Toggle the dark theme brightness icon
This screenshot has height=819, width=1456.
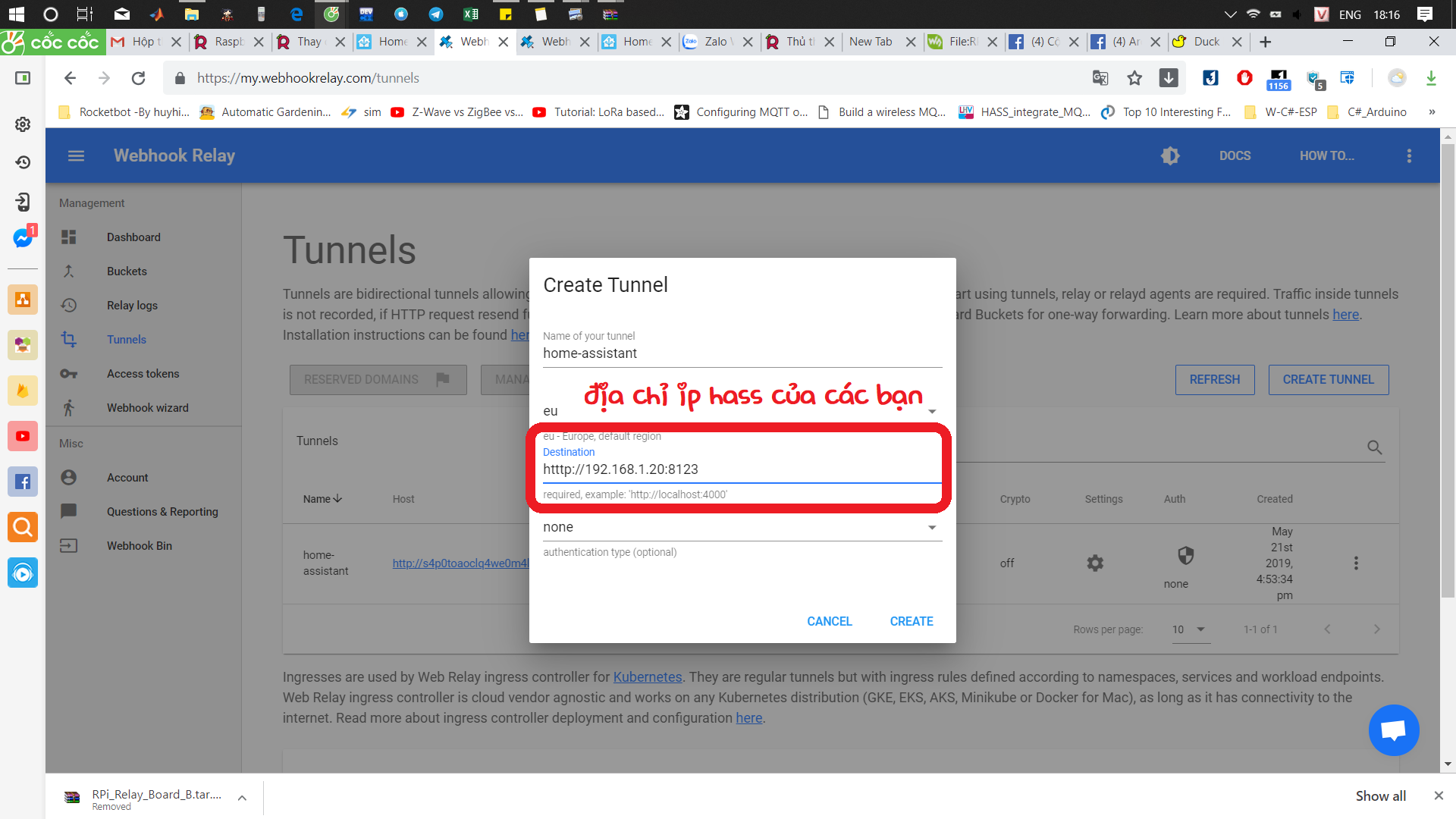point(1170,155)
